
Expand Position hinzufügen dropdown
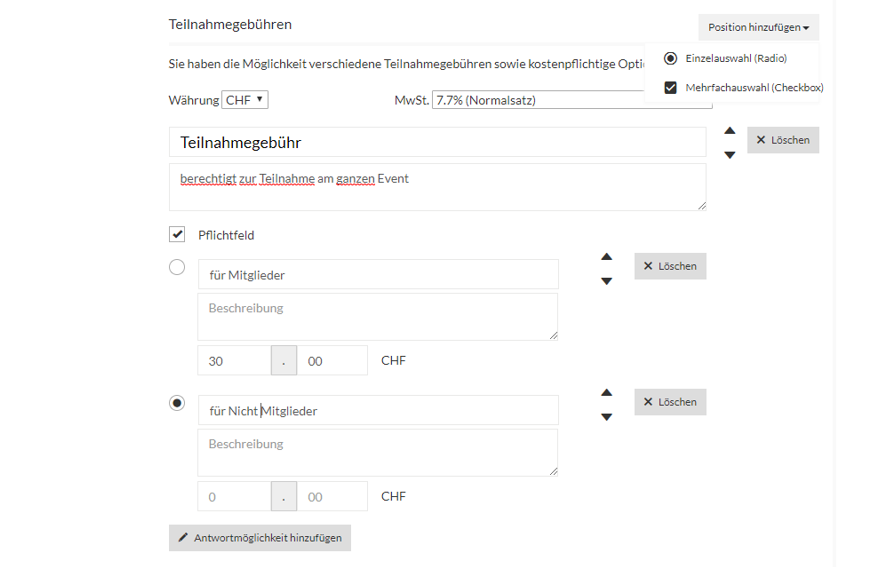tap(758, 27)
